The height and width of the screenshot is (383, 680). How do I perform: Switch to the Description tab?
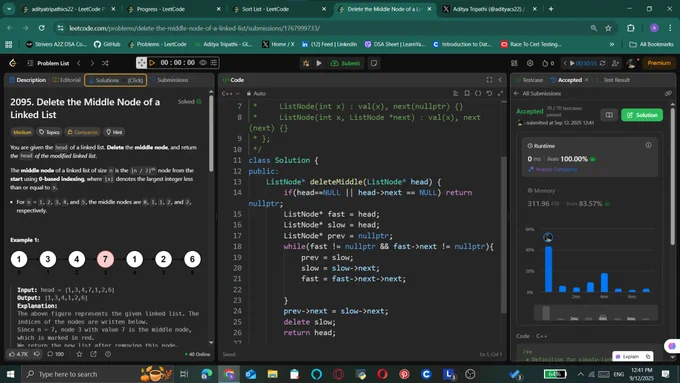pos(28,80)
